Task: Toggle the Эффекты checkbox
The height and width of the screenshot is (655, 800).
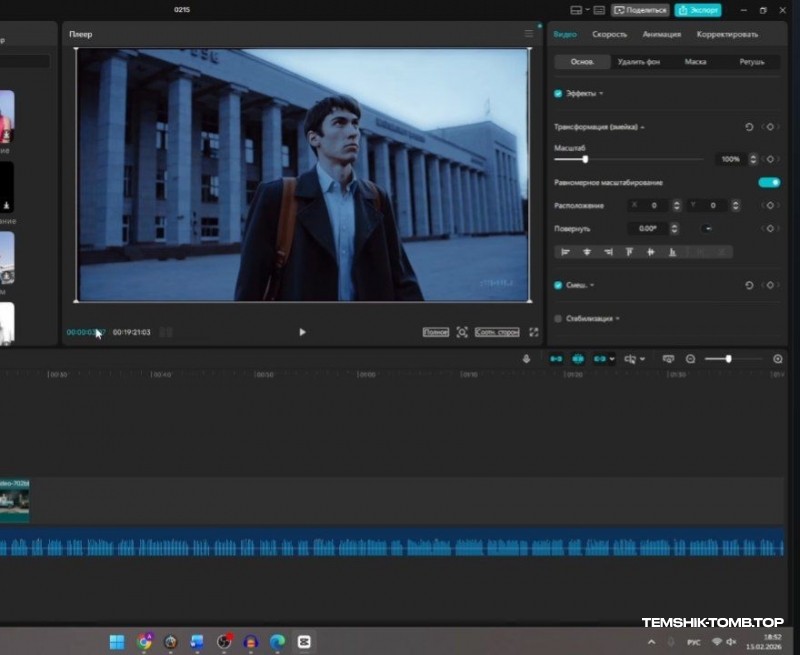Action: tap(558, 93)
